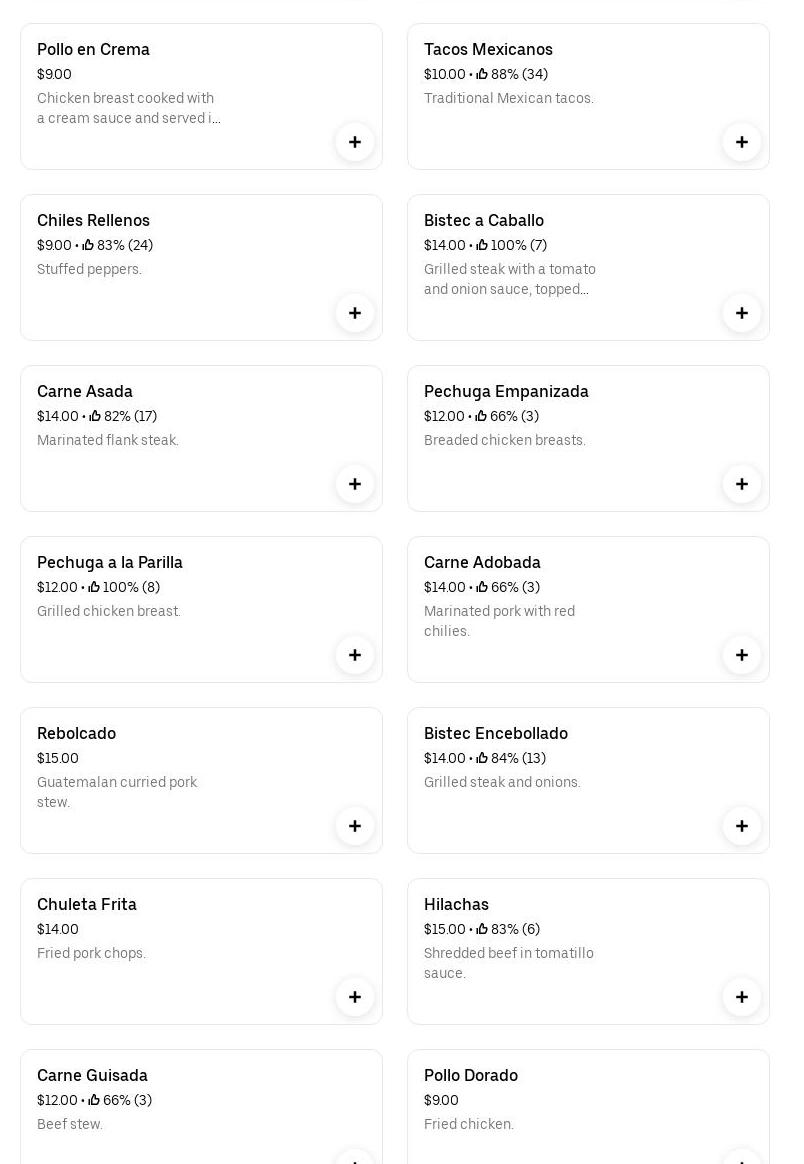The width and height of the screenshot is (804, 1164).
Task: Click the Tacos Mexicanos 88% rating
Action: 512,74
